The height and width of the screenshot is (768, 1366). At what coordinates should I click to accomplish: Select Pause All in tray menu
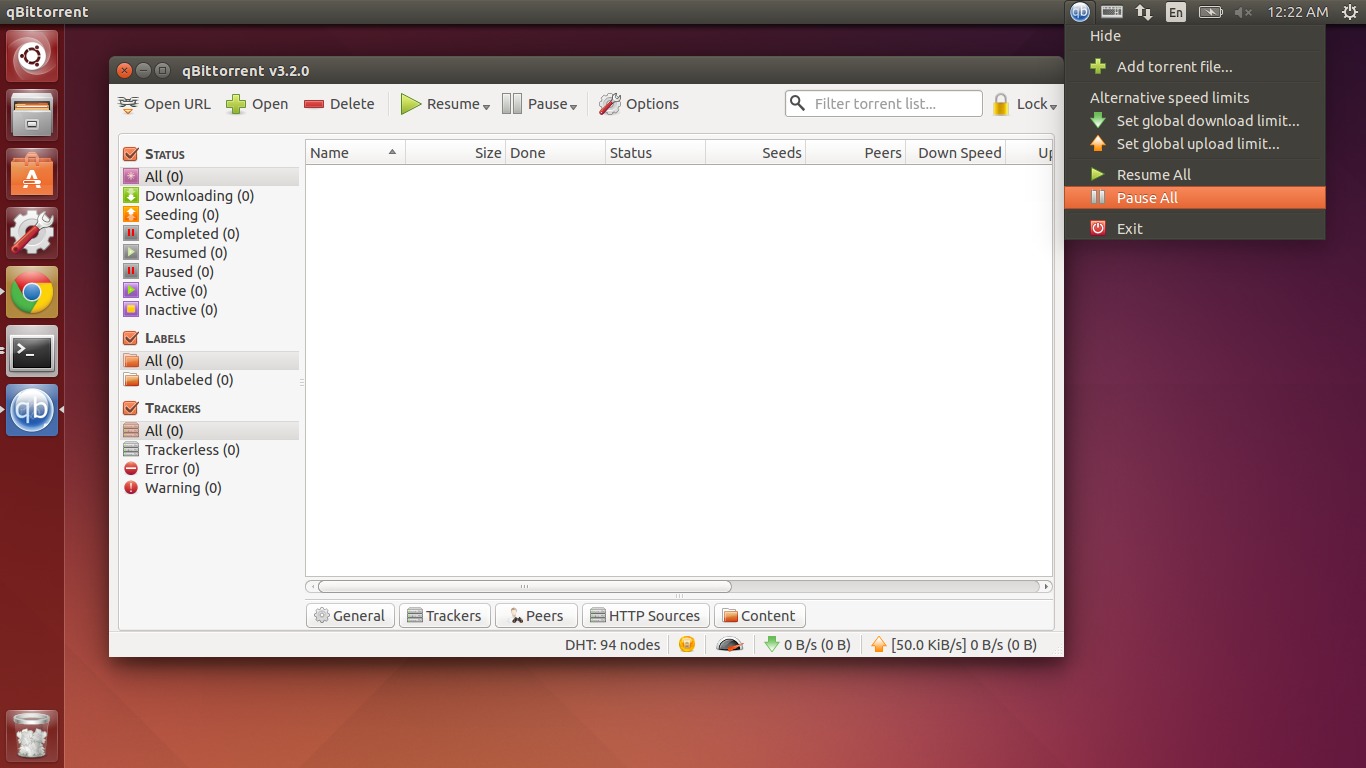point(1195,198)
